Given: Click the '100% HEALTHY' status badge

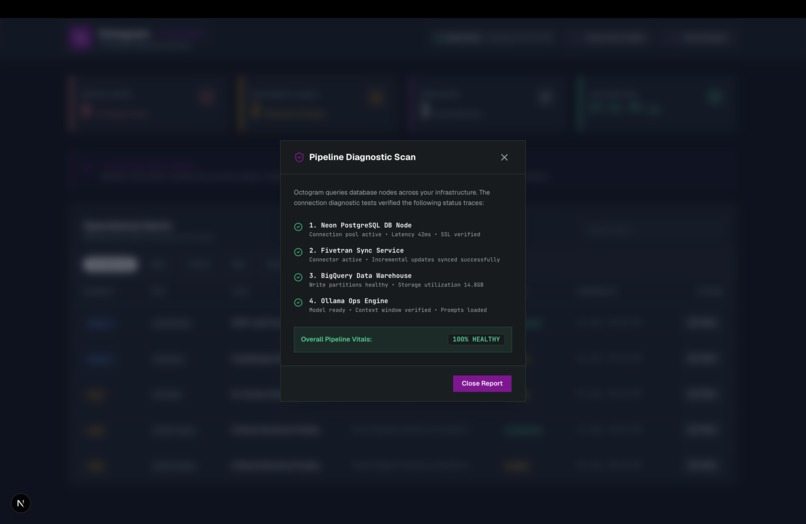Looking at the screenshot, I should [476, 339].
